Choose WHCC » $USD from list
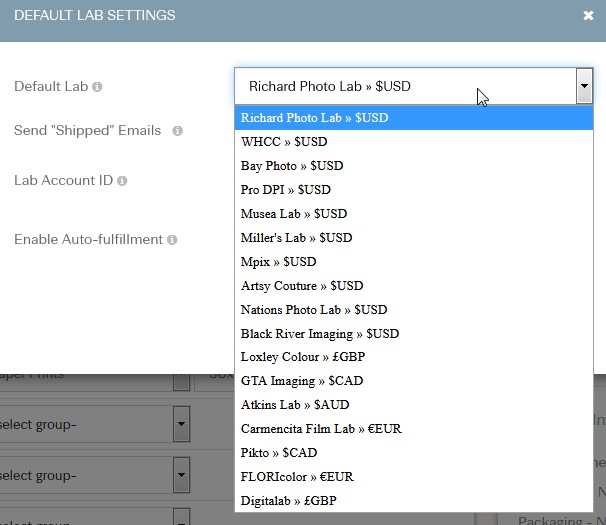 click(414, 142)
